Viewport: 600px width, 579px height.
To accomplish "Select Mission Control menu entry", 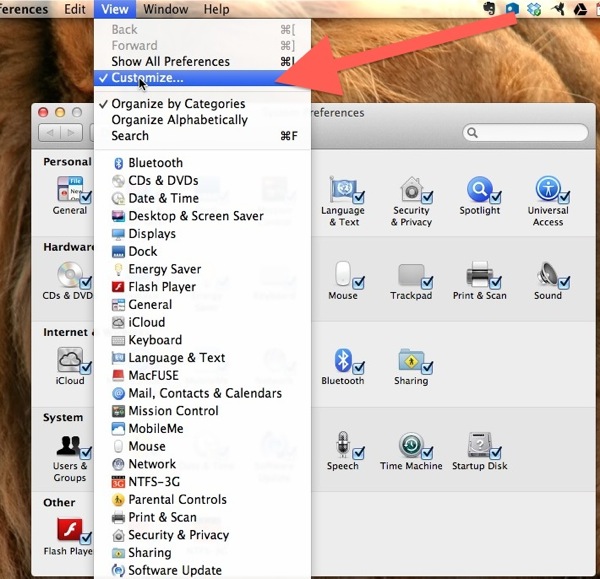I will [x=202, y=411].
